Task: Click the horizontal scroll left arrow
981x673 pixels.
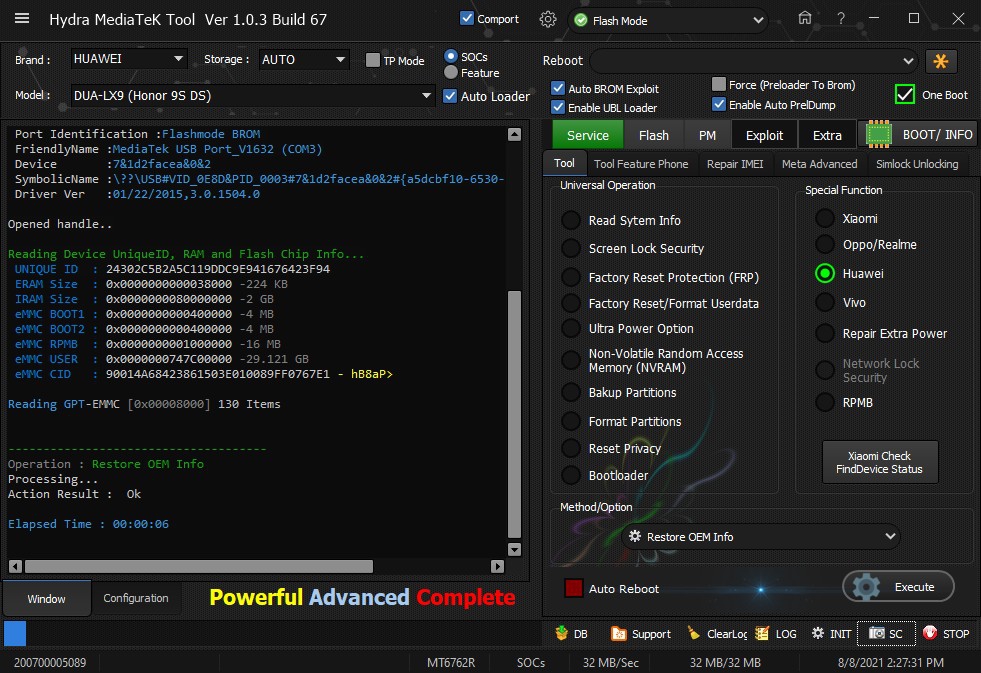Action: click(x=16, y=567)
